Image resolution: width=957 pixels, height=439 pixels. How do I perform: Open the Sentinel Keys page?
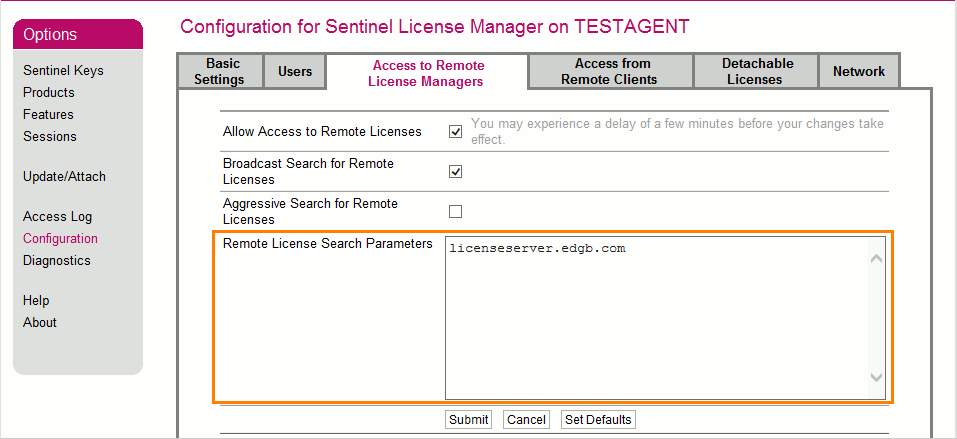pyautogui.click(x=63, y=70)
